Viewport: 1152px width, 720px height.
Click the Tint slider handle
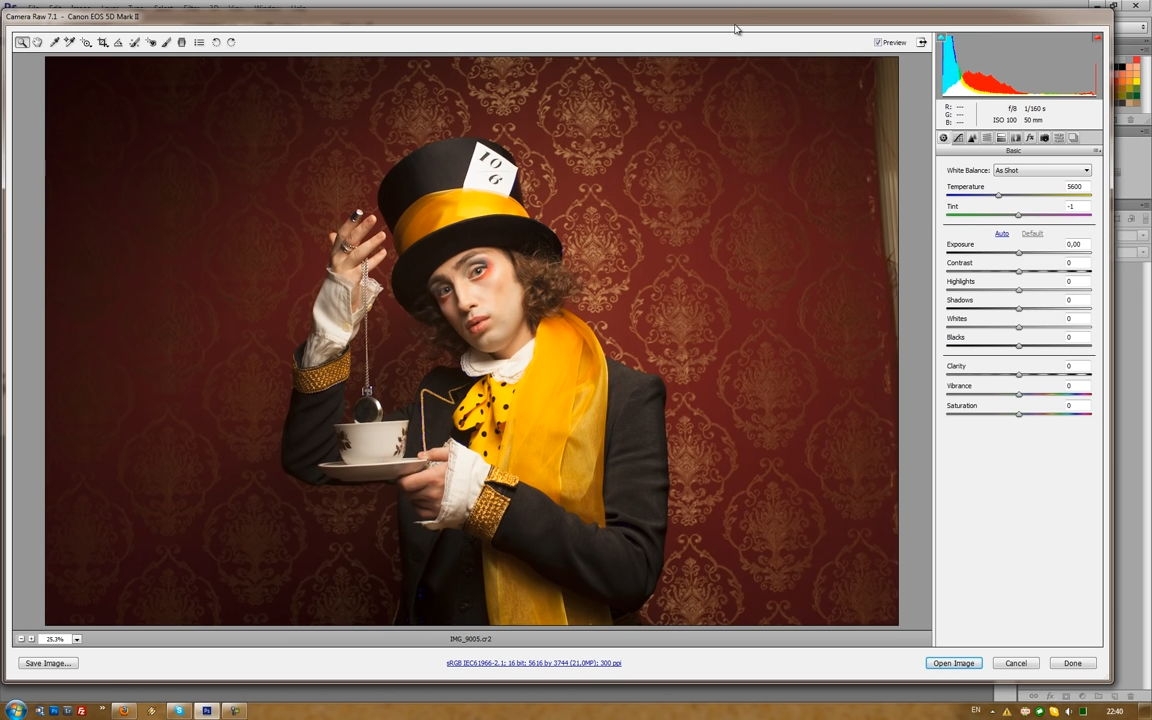(x=1018, y=215)
